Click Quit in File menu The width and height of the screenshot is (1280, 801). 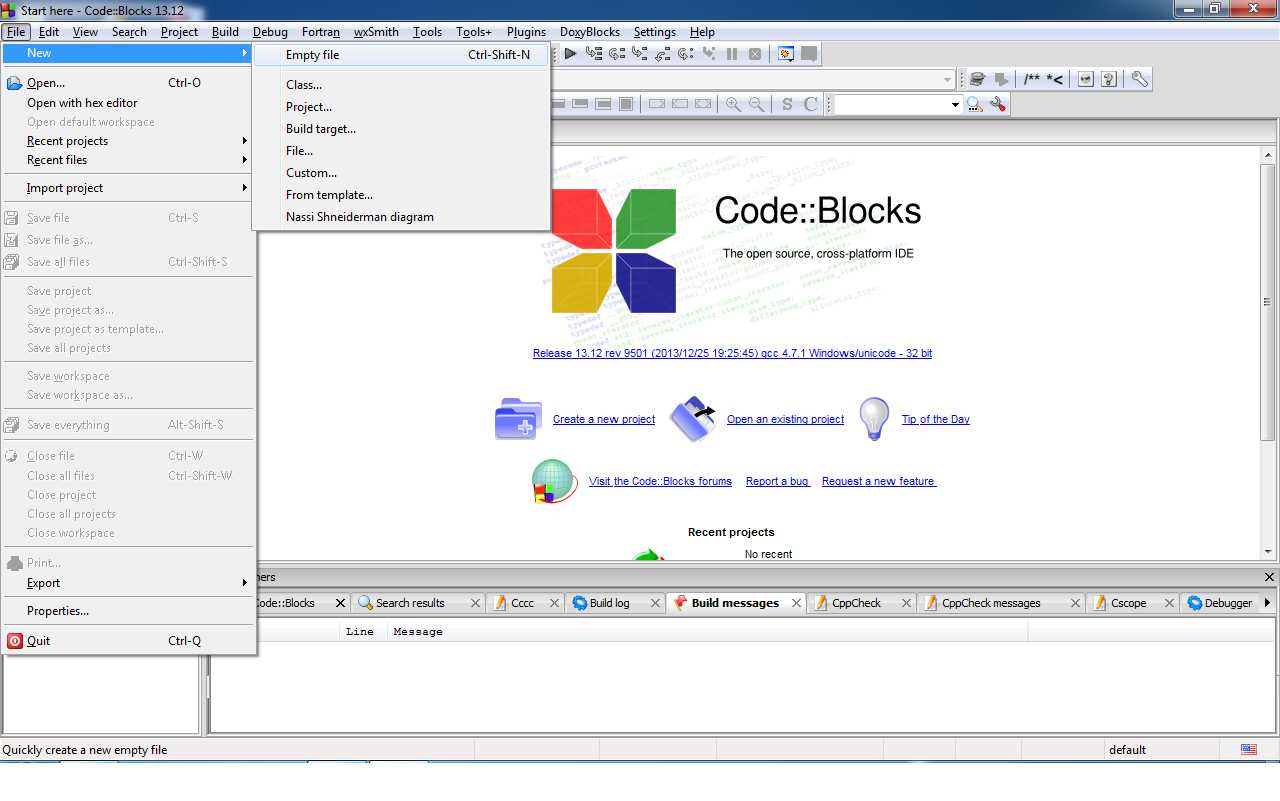click(128, 641)
